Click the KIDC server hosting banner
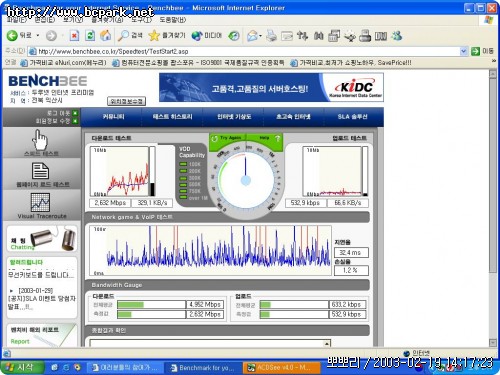 tap(271, 87)
